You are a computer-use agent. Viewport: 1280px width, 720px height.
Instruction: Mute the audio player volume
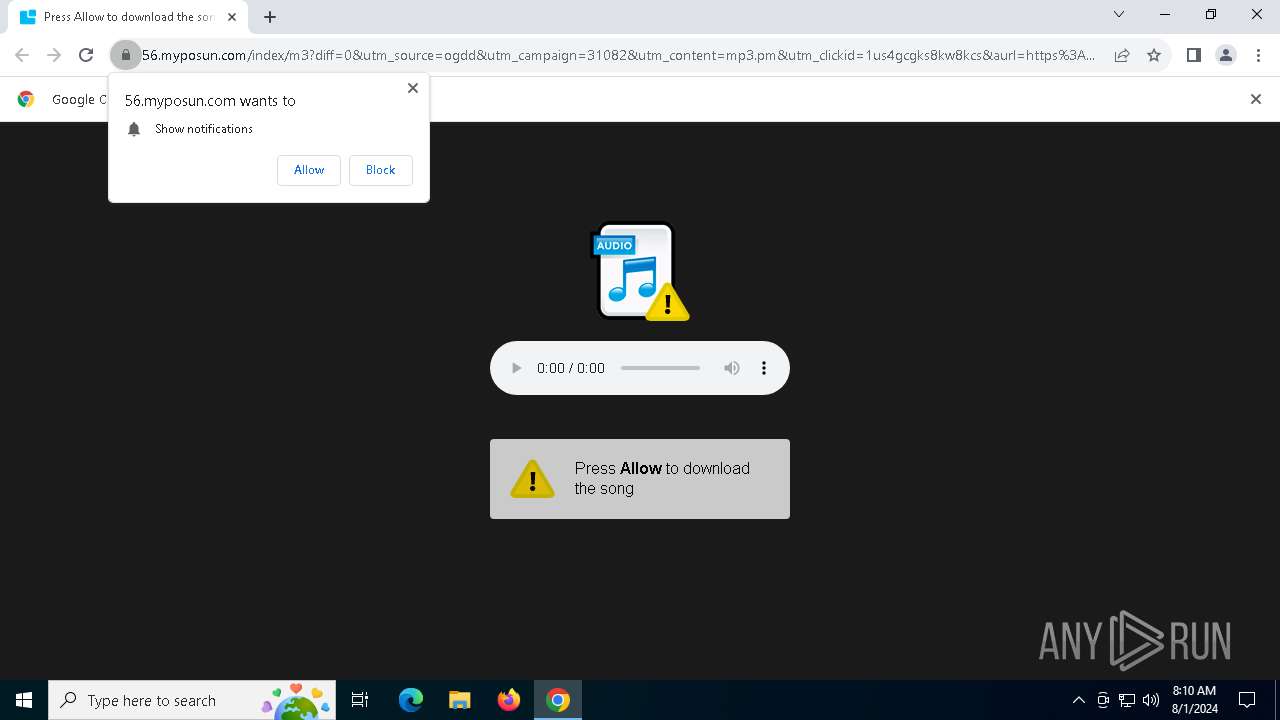(732, 368)
